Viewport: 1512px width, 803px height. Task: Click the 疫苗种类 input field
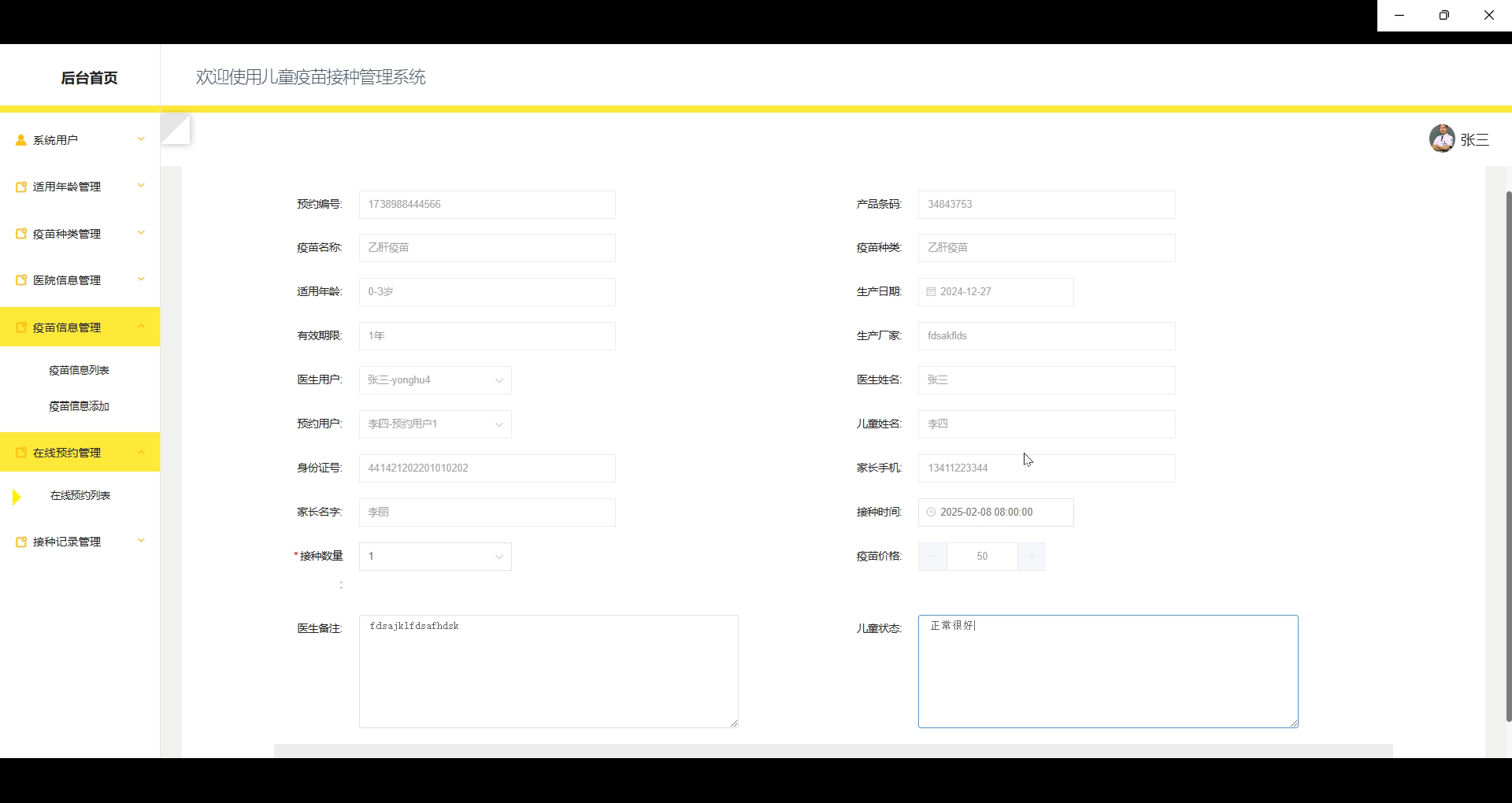1047,247
